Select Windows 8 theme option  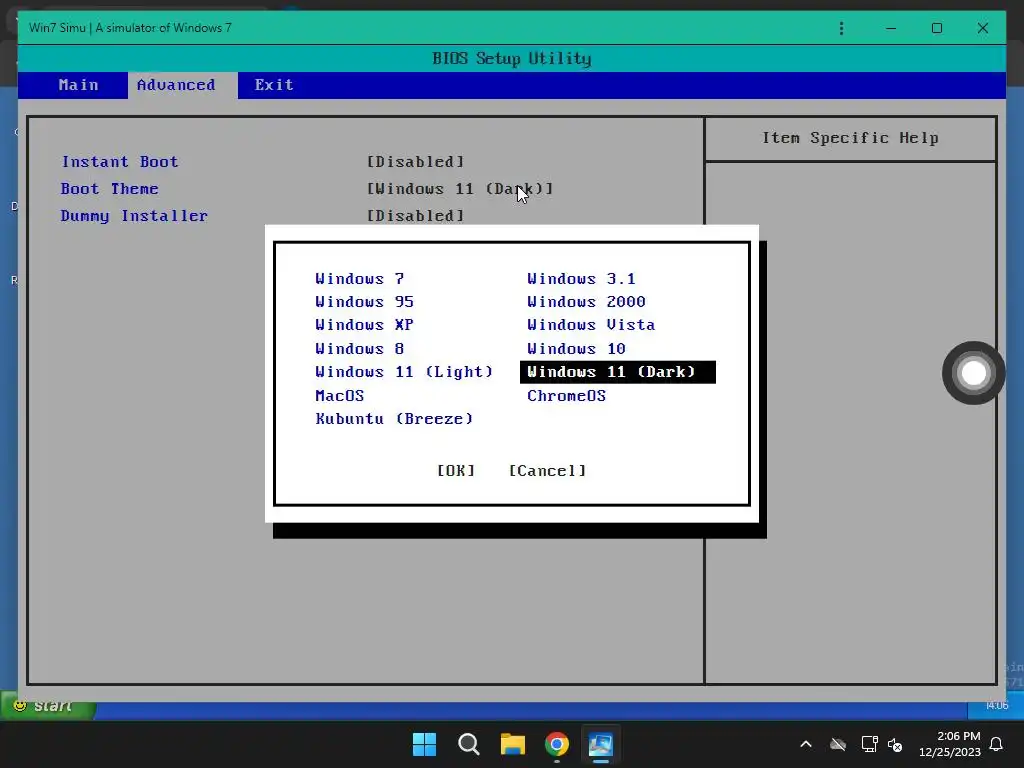click(x=359, y=349)
